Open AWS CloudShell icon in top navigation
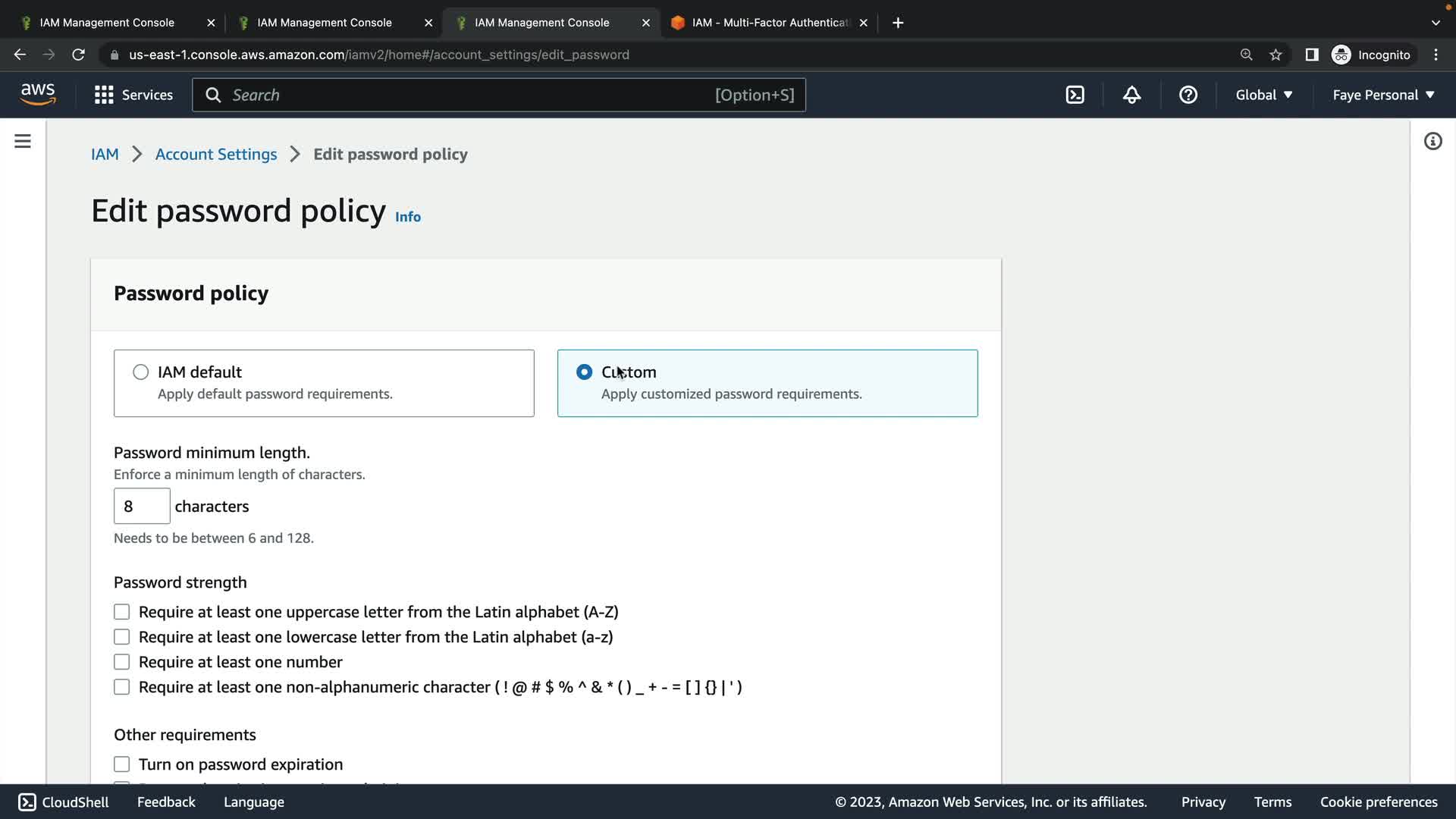This screenshot has width=1456, height=819. 1075,95
